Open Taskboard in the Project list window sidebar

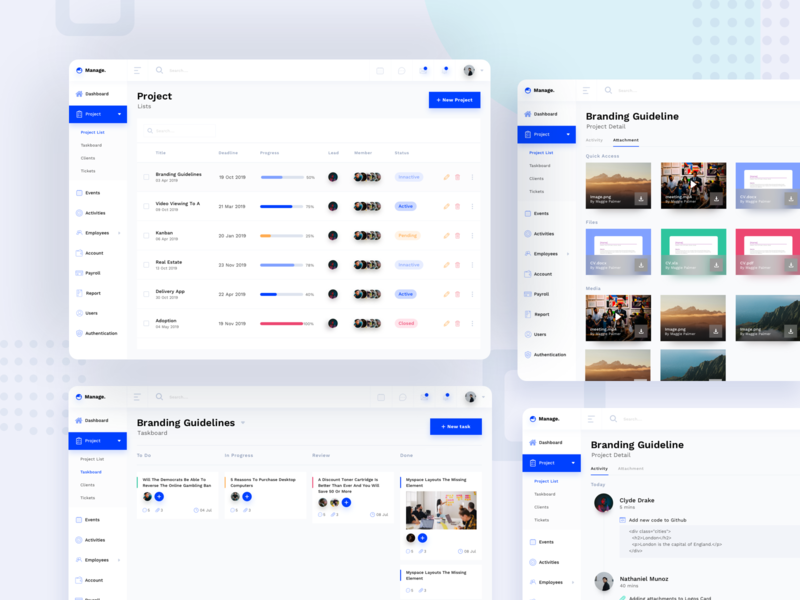91,145
